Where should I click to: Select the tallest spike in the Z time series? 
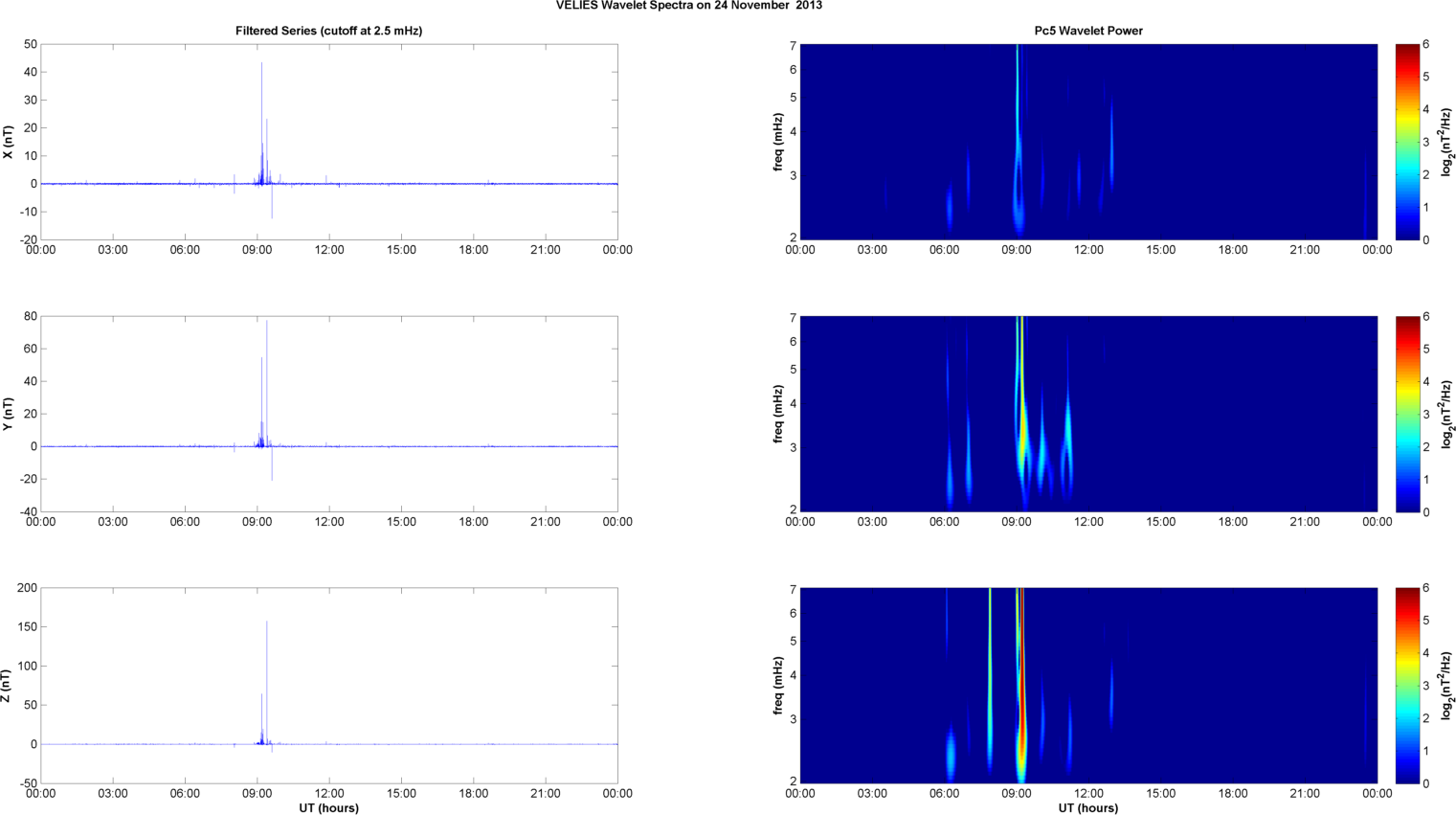click(x=267, y=682)
